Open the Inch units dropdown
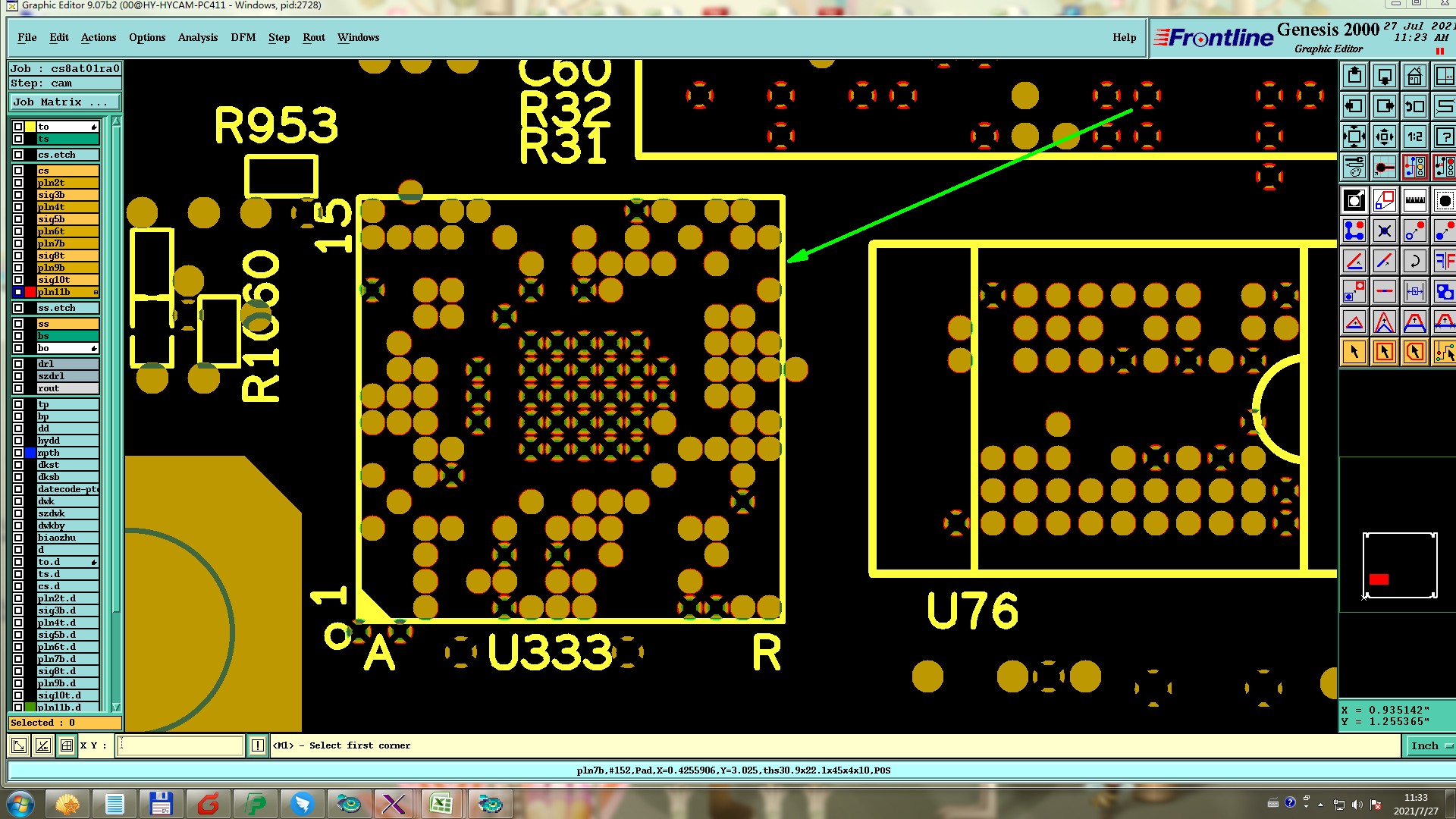The width and height of the screenshot is (1456, 819). pyautogui.click(x=1430, y=746)
